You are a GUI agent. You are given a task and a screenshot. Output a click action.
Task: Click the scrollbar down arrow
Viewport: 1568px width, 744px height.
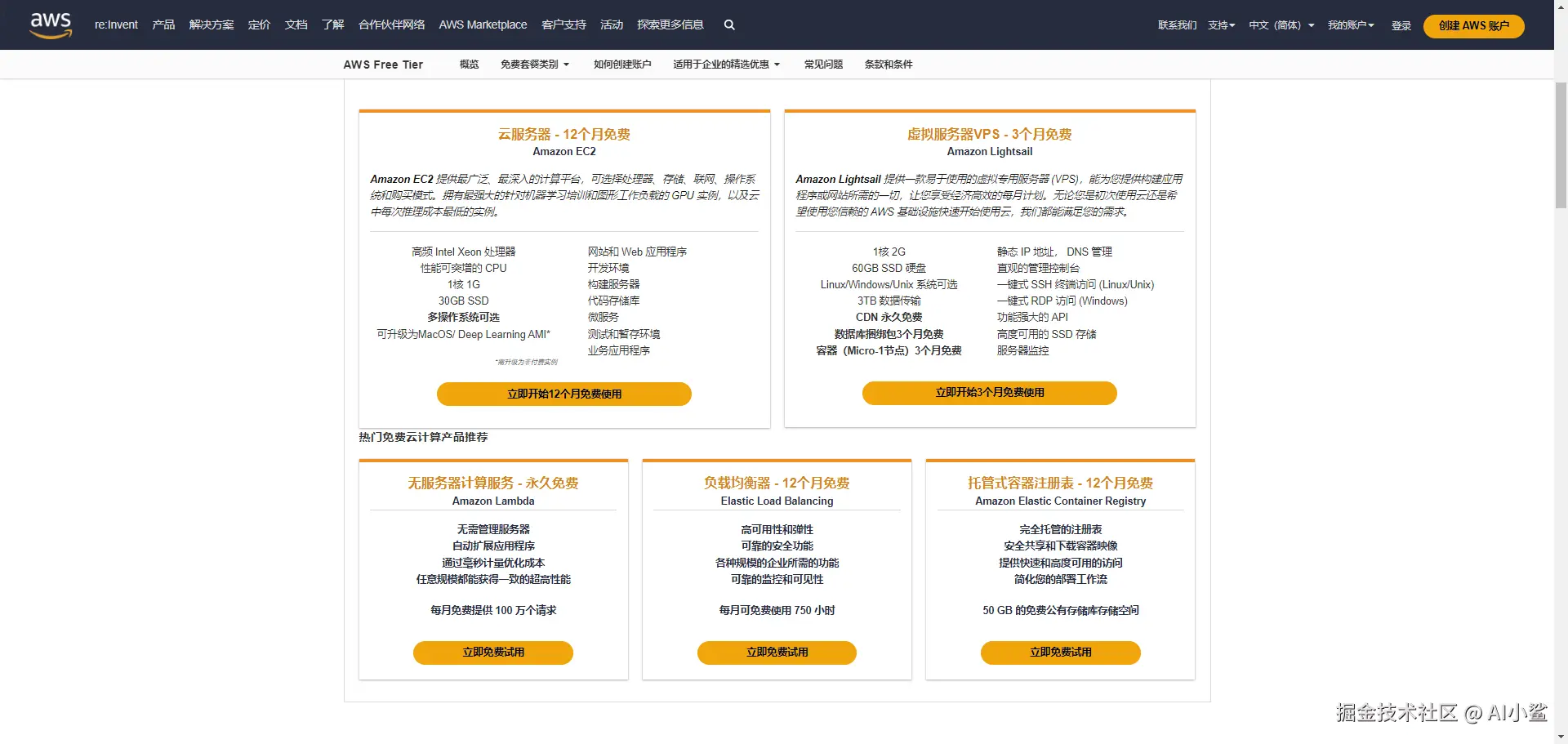pyautogui.click(x=1561, y=738)
